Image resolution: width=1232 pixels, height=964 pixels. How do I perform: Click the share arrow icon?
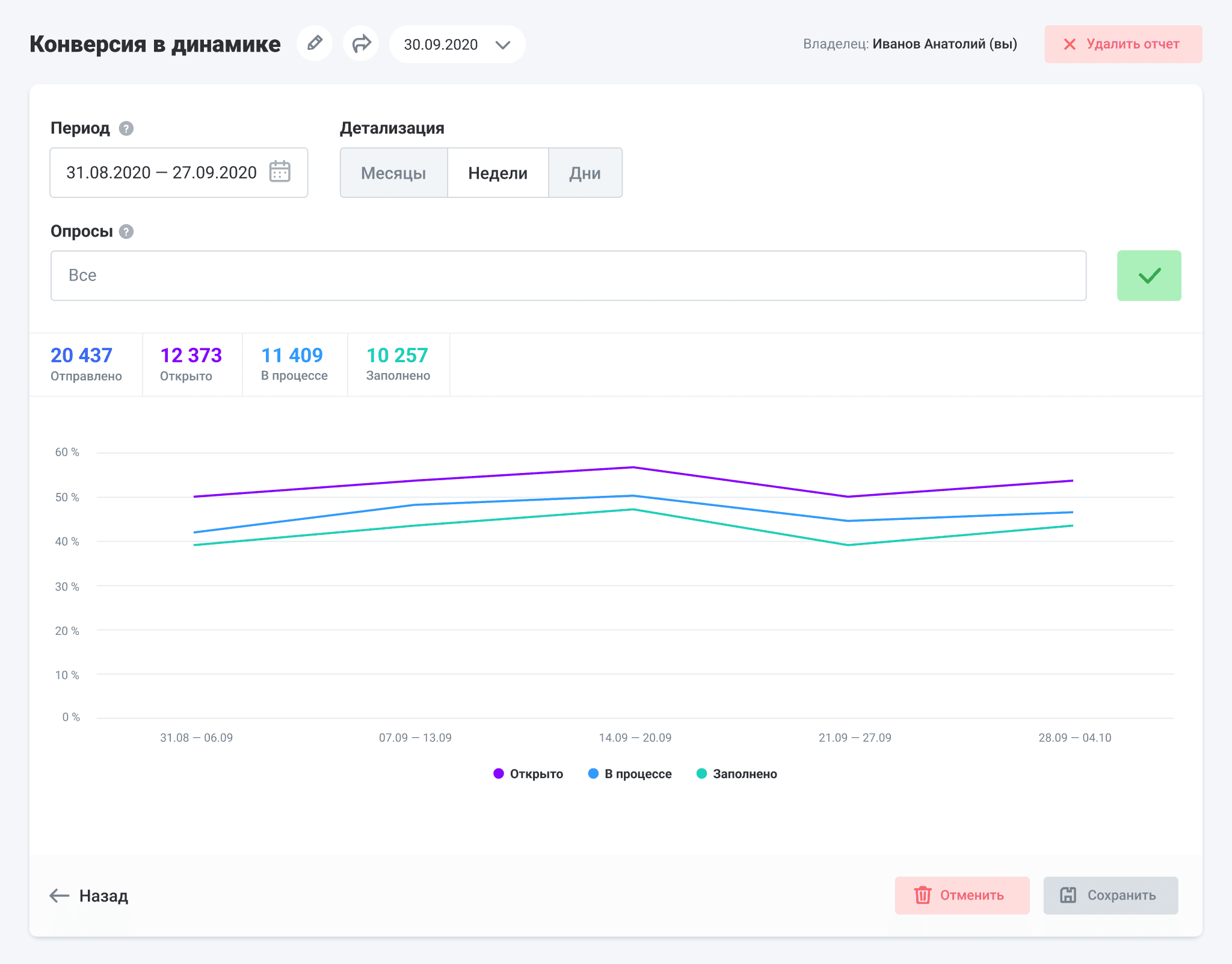[x=361, y=43]
